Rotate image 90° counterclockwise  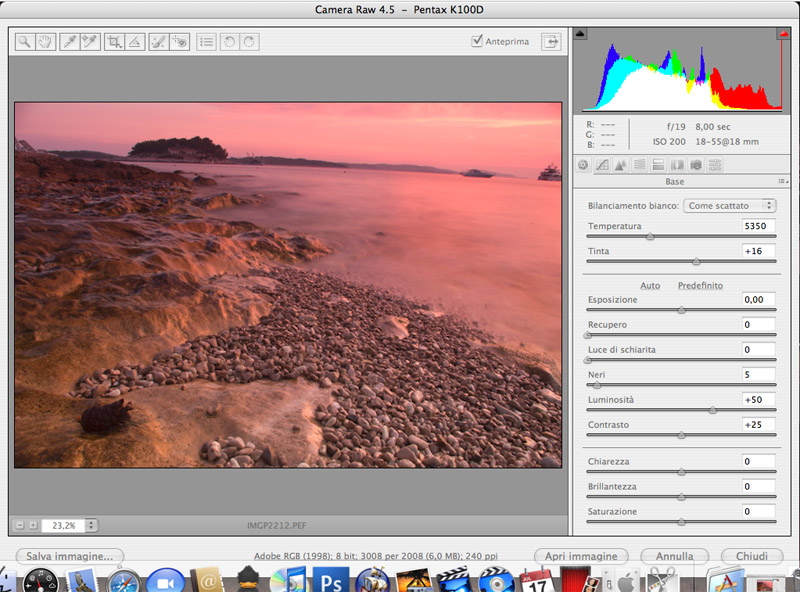[228, 42]
